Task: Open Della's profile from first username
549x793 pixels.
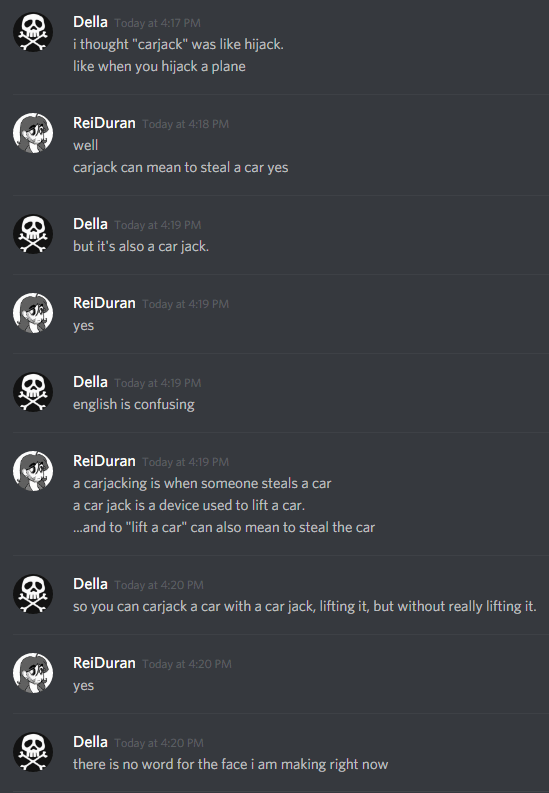Action: pos(90,22)
